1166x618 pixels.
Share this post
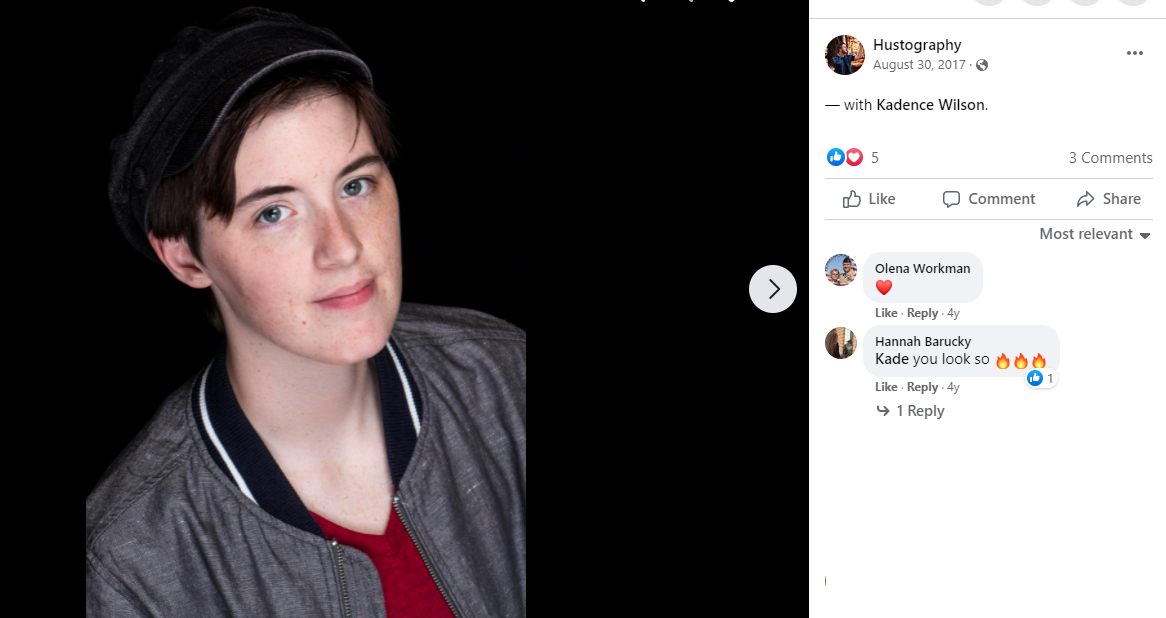pyautogui.click(x=1108, y=199)
